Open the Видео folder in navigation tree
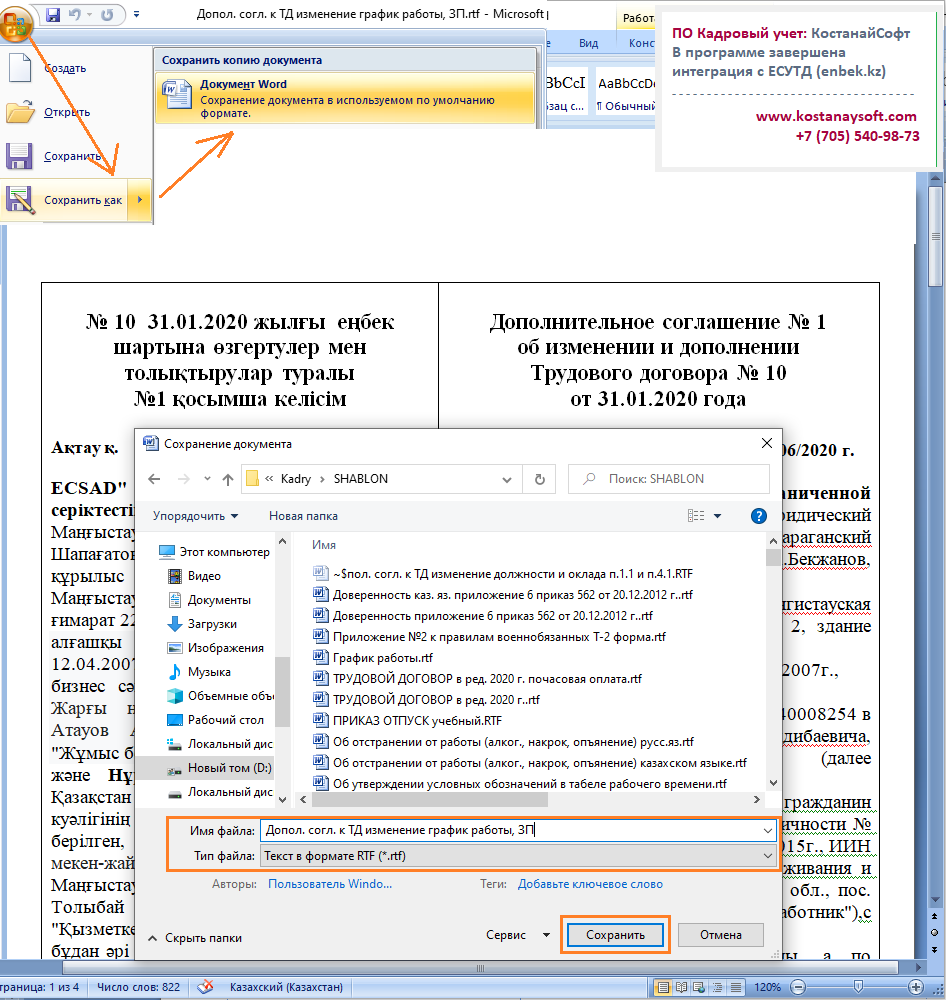This screenshot has height=1000, width=946. point(194,576)
